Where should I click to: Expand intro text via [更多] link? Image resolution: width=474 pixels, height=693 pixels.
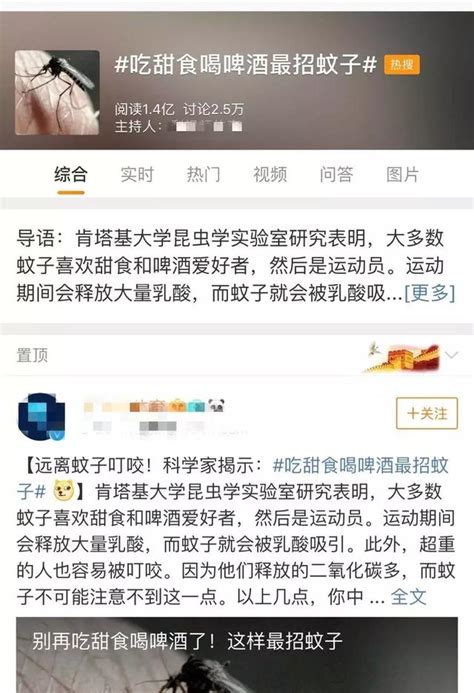click(x=430, y=293)
